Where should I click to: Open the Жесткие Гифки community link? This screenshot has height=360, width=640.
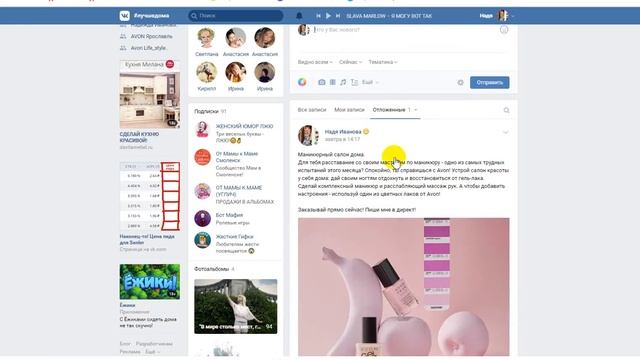(x=234, y=237)
